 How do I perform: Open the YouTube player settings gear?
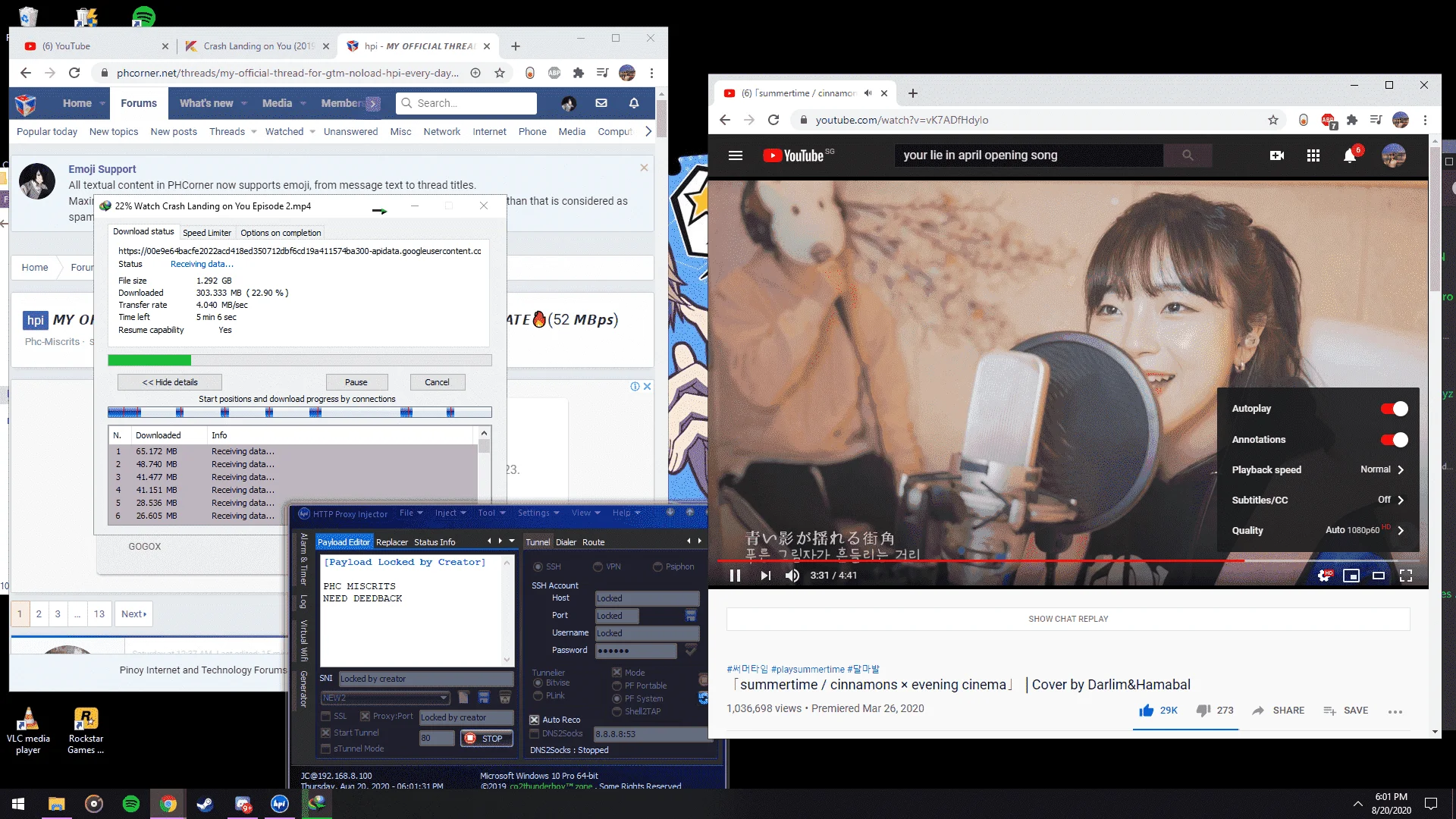[x=1323, y=576]
